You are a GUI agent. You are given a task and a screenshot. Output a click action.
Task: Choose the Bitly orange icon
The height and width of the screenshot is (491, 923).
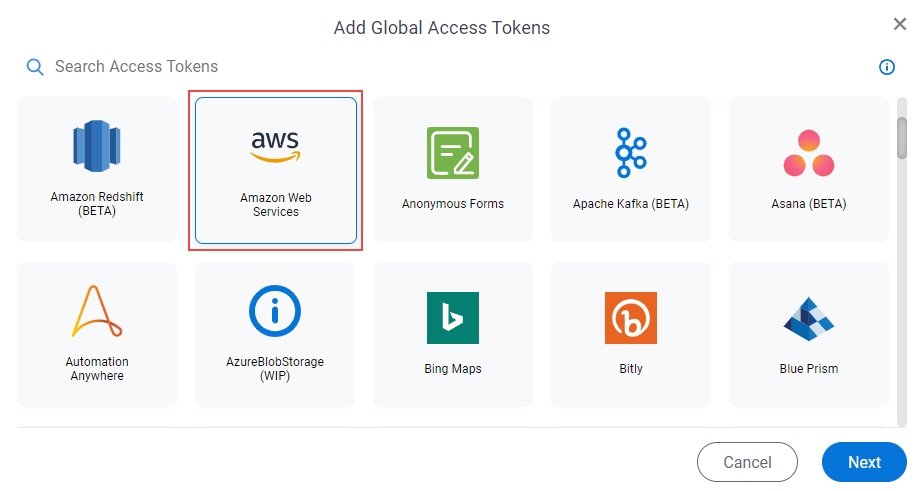tap(630, 318)
